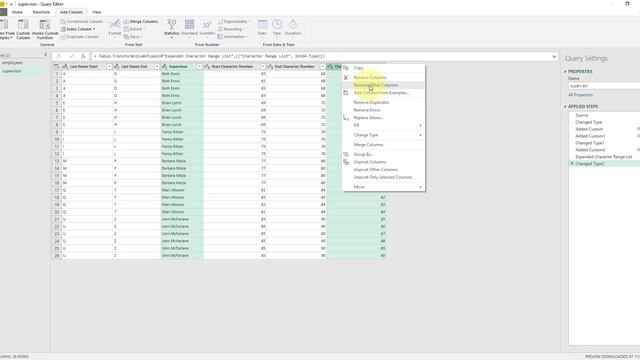Viewport: 640px width, 360px height.
Task: Open the All Properties link
Action: (580, 95)
